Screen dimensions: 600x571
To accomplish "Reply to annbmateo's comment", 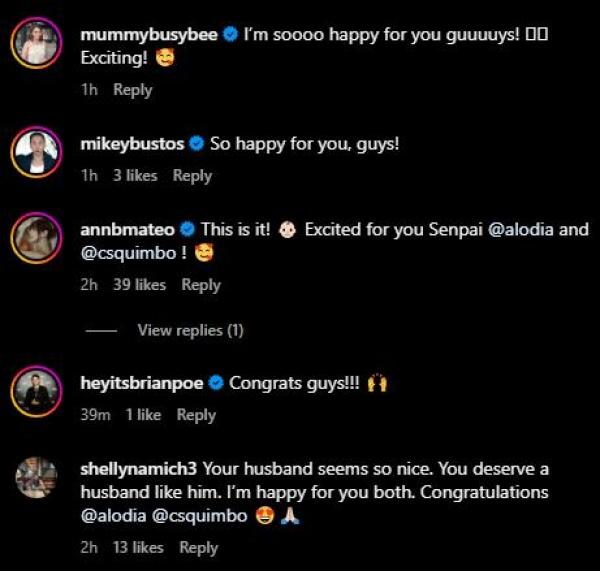I will point(200,285).
